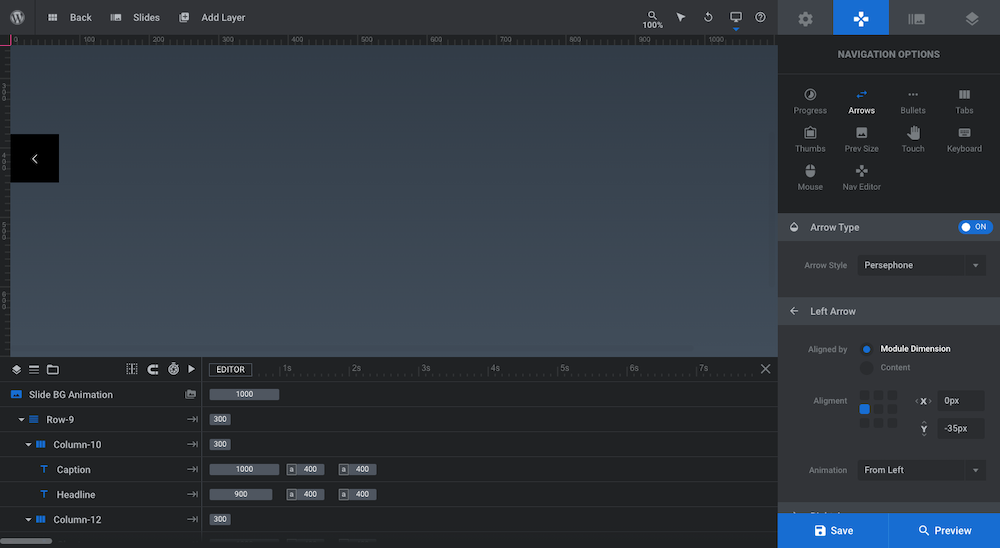Open Prev Size settings

pos(862,140)
